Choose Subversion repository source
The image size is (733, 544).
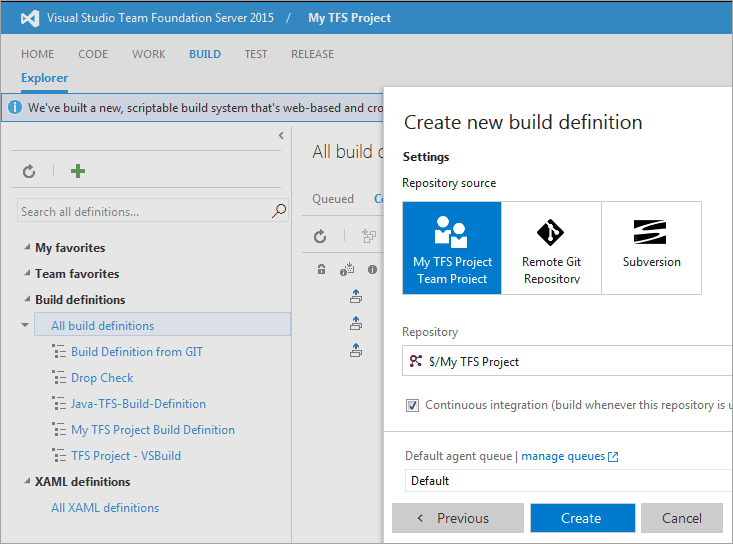[x=651, y=248]
